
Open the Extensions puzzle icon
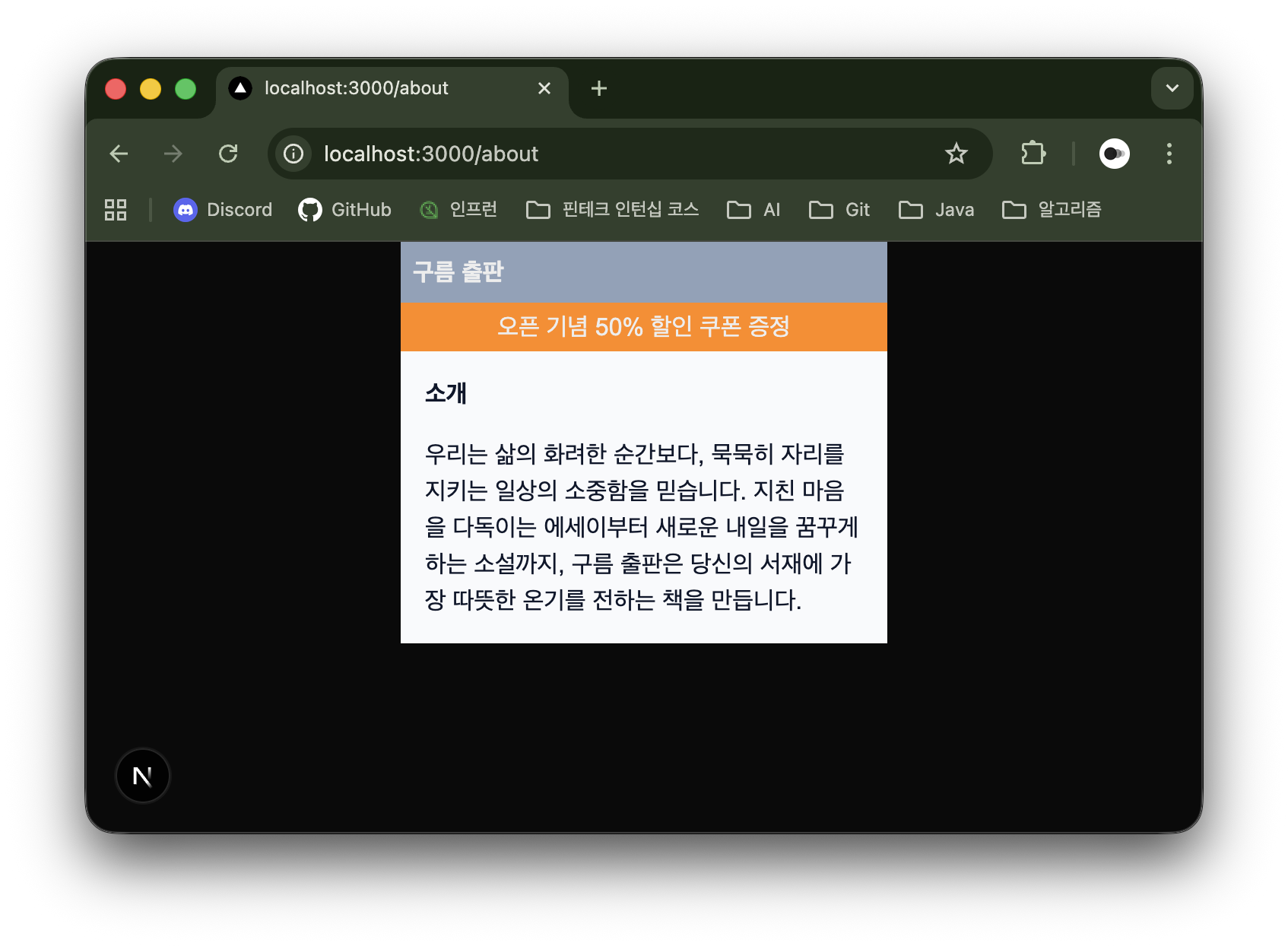[x=1033, y=154]
